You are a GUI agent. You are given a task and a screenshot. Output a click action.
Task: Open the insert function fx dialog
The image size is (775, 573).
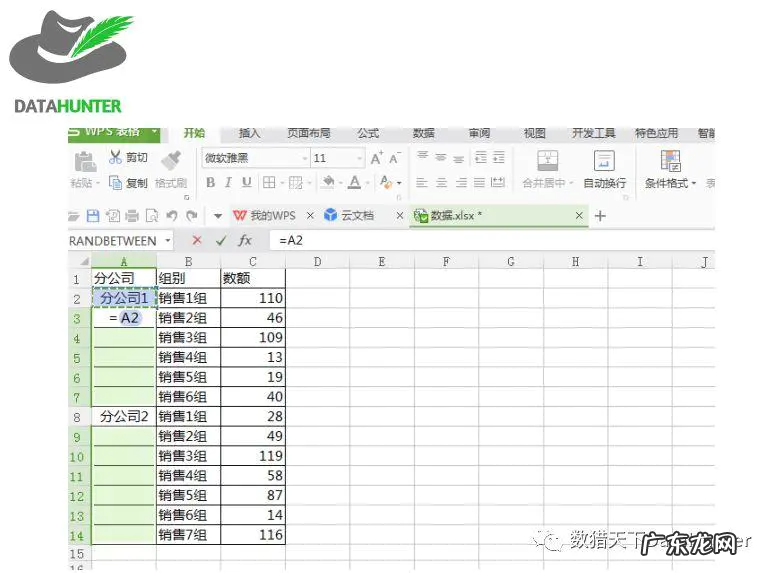[x=245, y=240]
